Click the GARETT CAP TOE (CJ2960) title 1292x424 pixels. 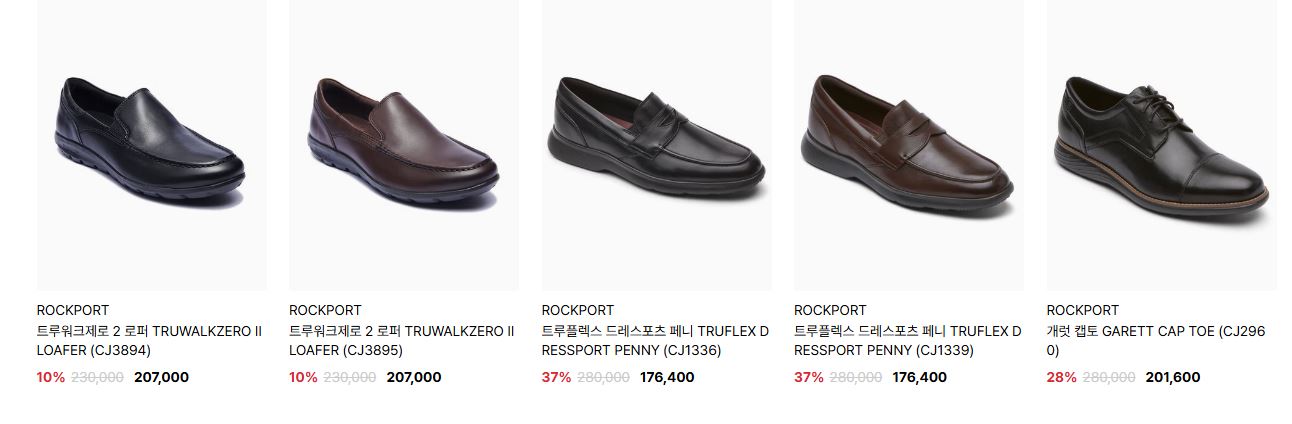pos(1156,341)
